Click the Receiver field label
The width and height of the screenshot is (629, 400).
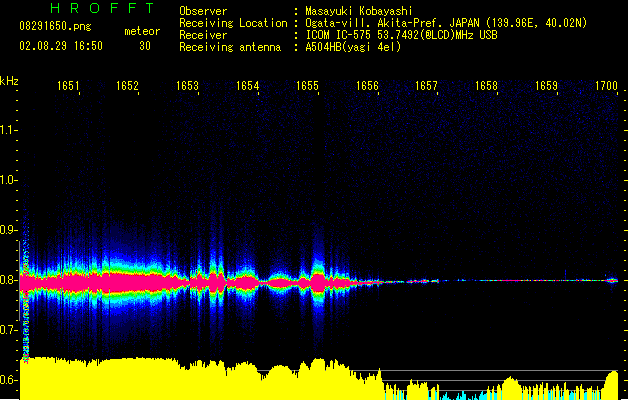tap(203, 35)
